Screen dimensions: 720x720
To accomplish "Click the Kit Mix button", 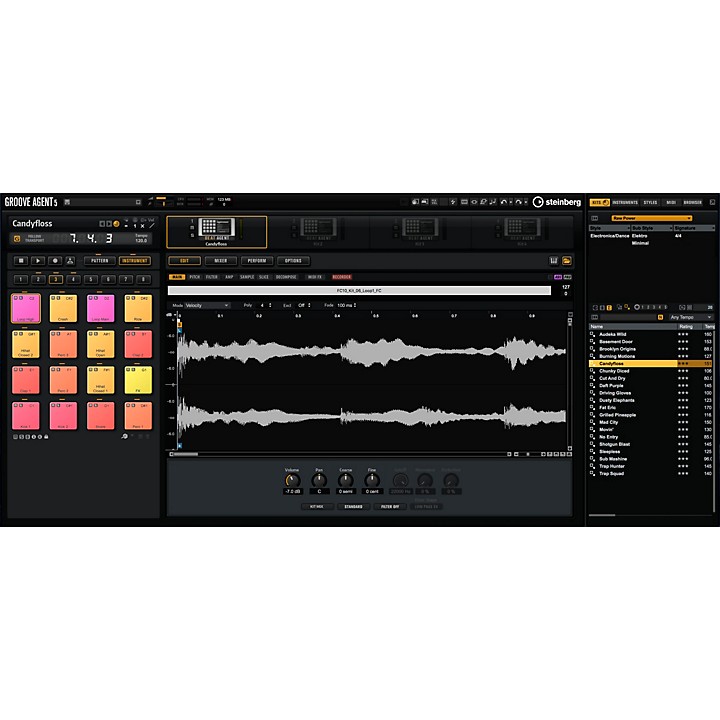I will coord(317,506).
